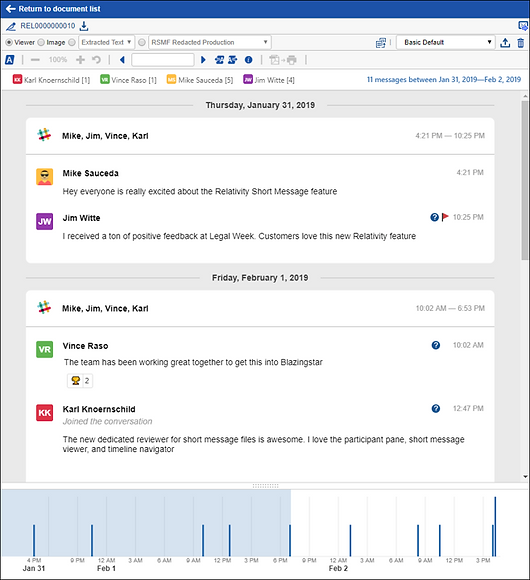Click the timeline bar near 12 PM Feb 1

tap(230, 540)
